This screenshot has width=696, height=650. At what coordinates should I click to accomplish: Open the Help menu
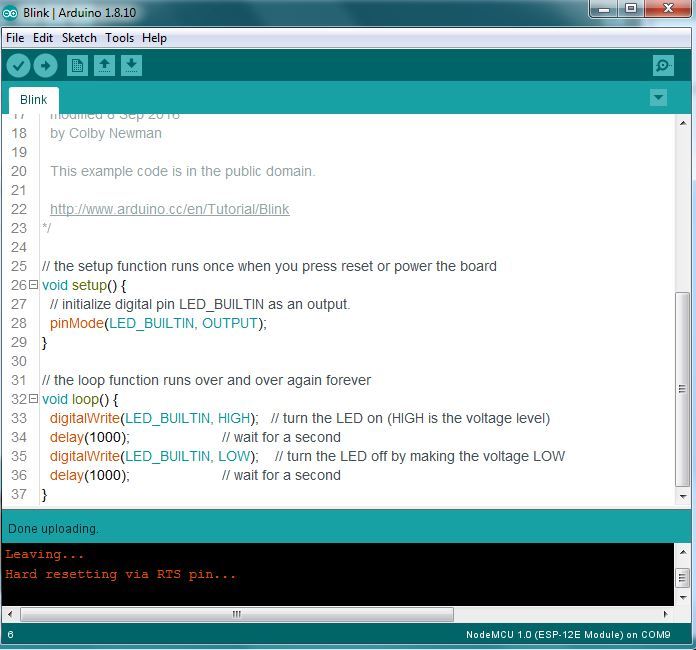[x=154, y=38]
